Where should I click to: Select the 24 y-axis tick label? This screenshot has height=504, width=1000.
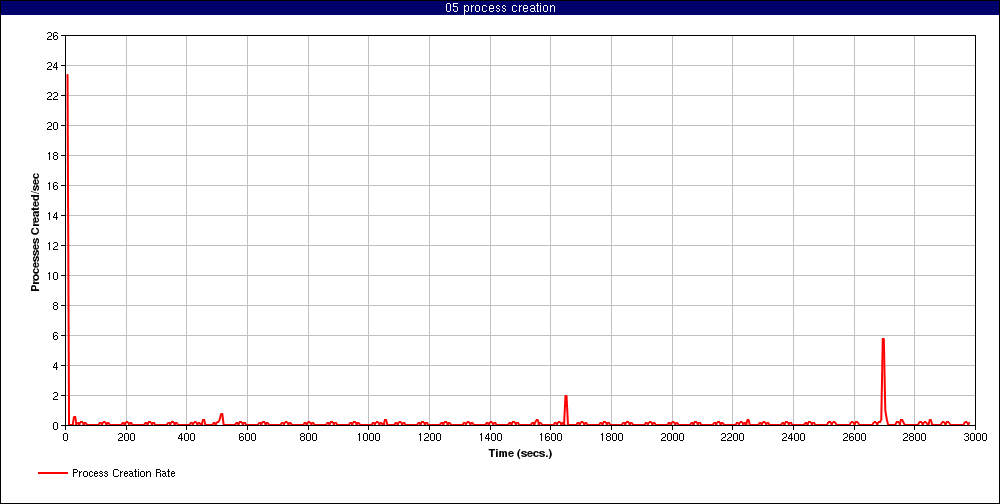[x=52, y=66]
